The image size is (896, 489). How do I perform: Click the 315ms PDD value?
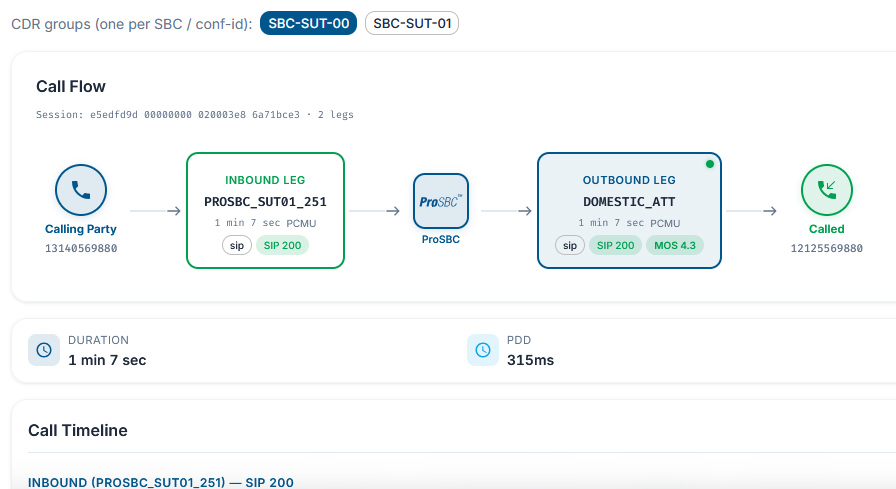(x=530, y=360)
